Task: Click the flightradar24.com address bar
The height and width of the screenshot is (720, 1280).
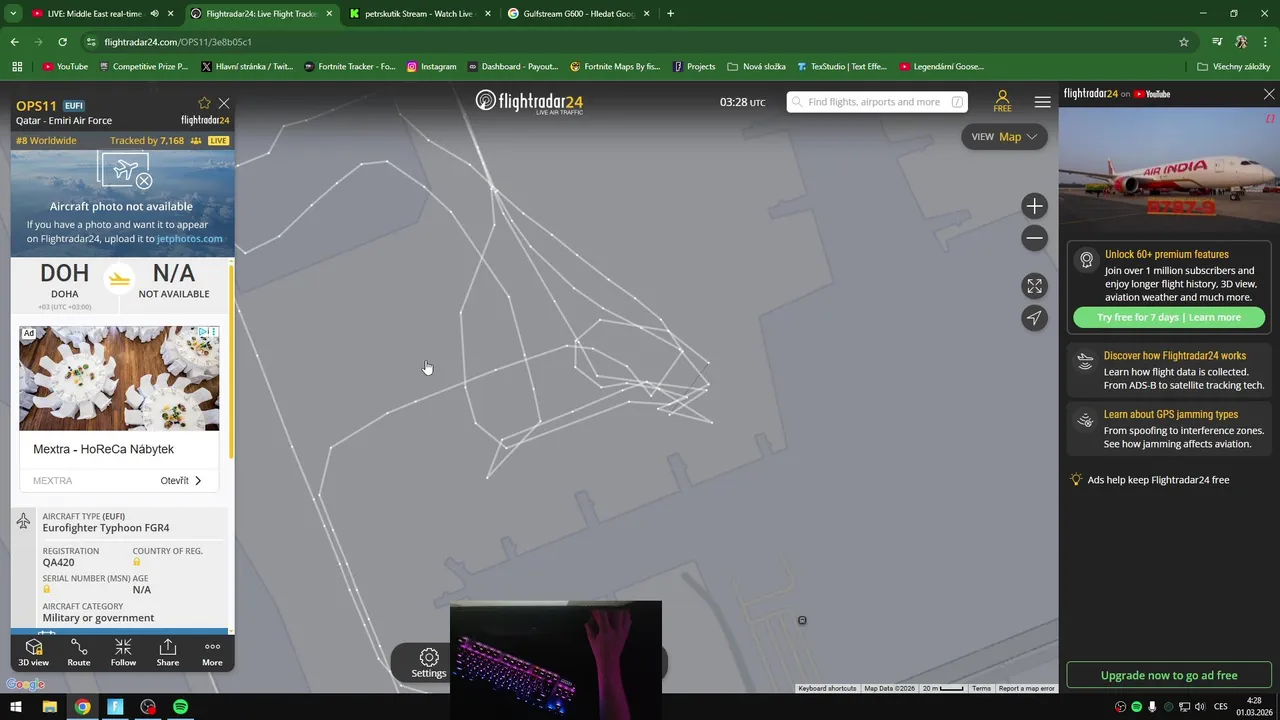Action: pyautogui.click(x=640, y=42)
